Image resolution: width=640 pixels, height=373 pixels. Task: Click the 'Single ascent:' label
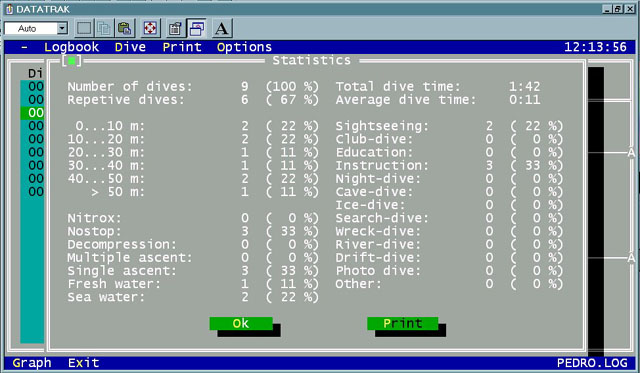click(x=122, y=271)
